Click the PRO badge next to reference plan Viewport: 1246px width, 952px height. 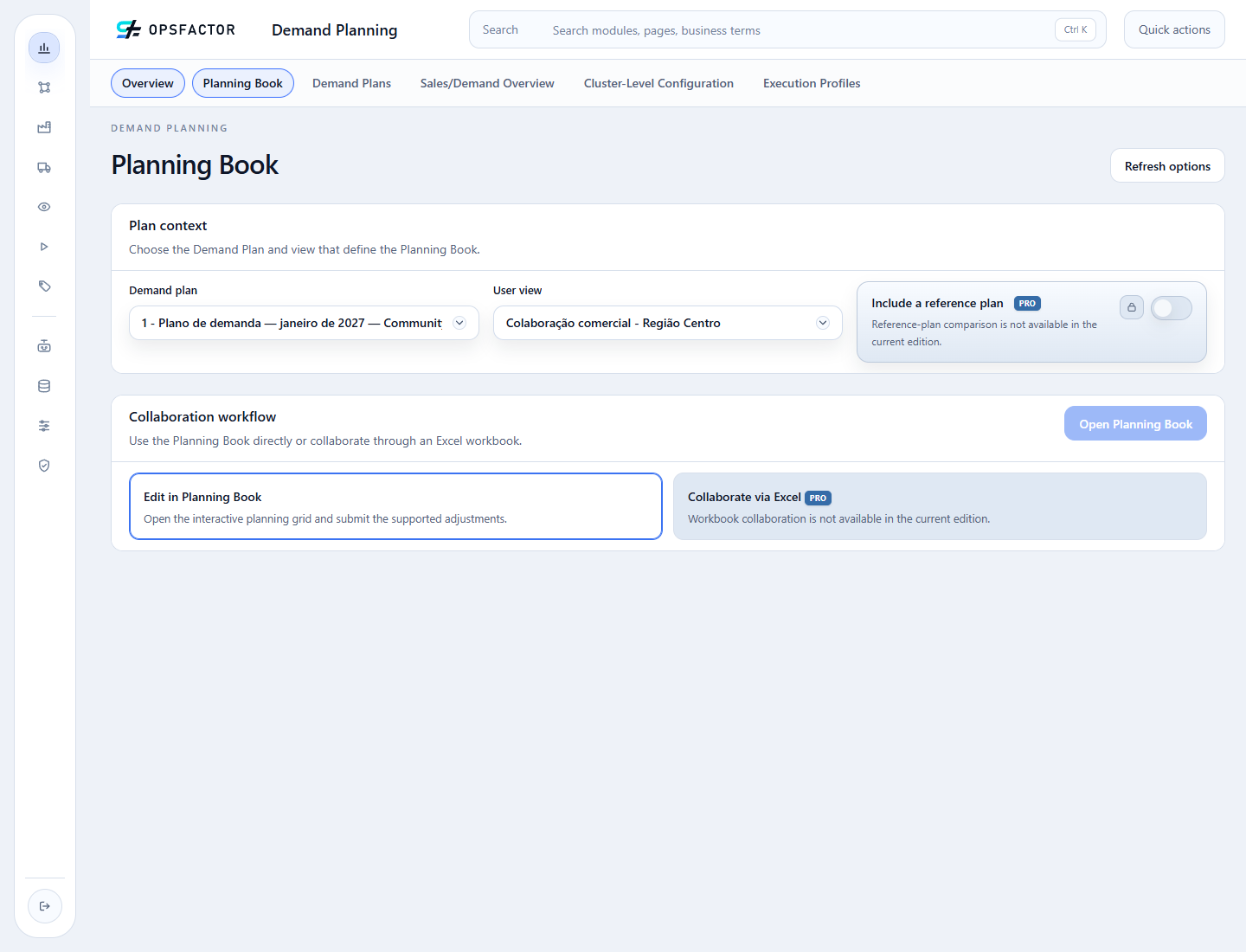1027,304
